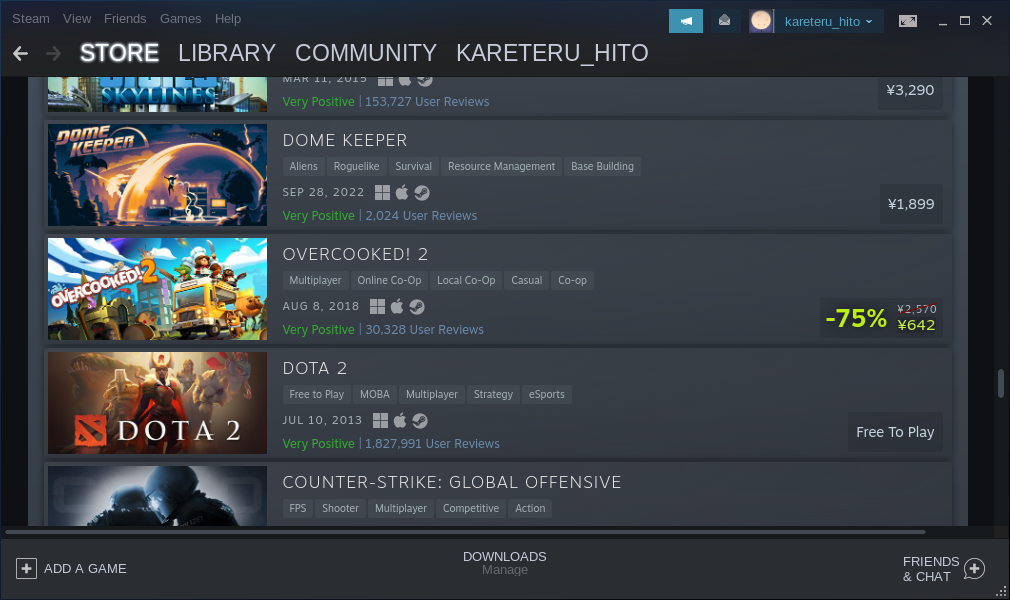
Task: Click the ADD A GAME label
Action: coord(85,568)
